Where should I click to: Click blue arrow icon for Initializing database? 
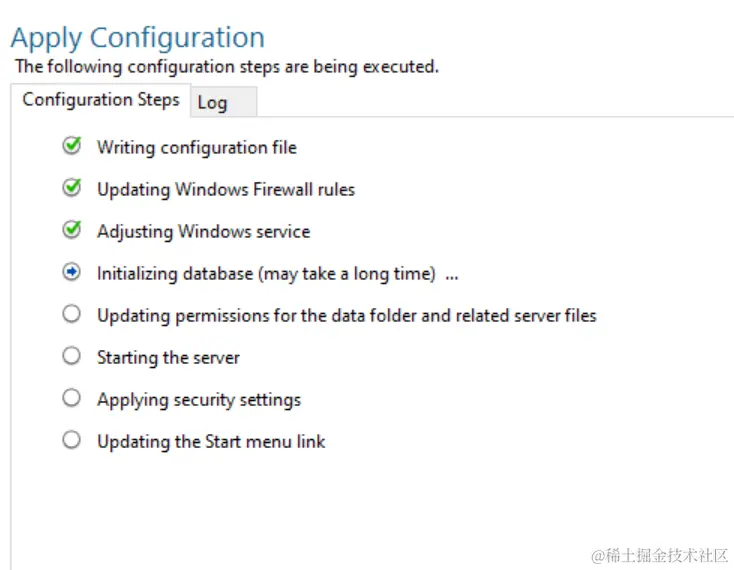pyautogui.click(x=72, y=272)
